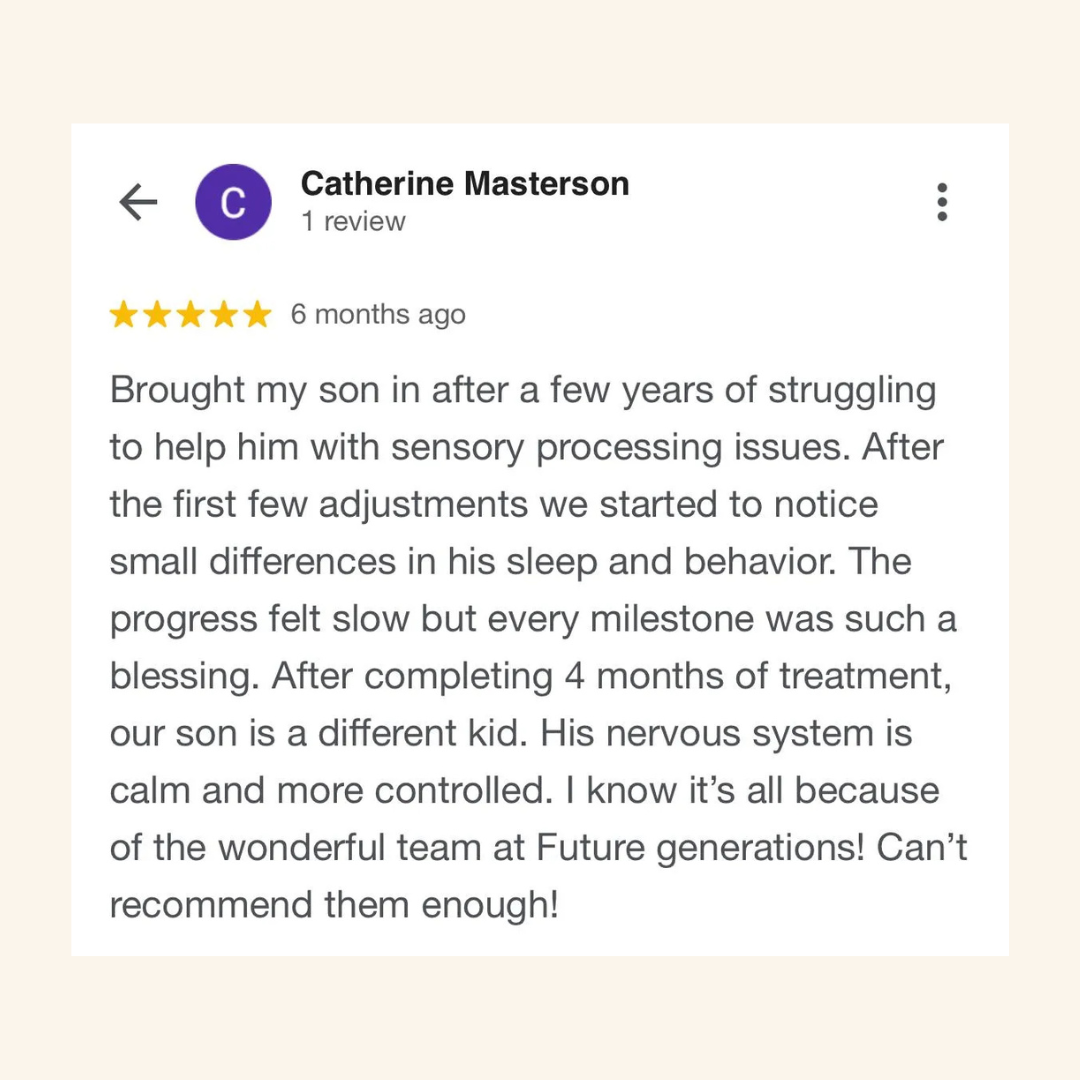Click the purple C profile avatar
This screenshot has height=1080, width=1080.
[x=233, y=202]
